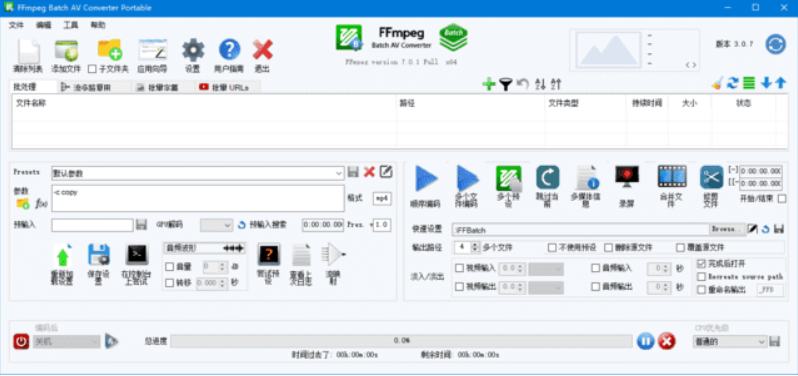Screen dimensions: 798x376
Task: Open the Edit menu
Action: click(43, 25)
